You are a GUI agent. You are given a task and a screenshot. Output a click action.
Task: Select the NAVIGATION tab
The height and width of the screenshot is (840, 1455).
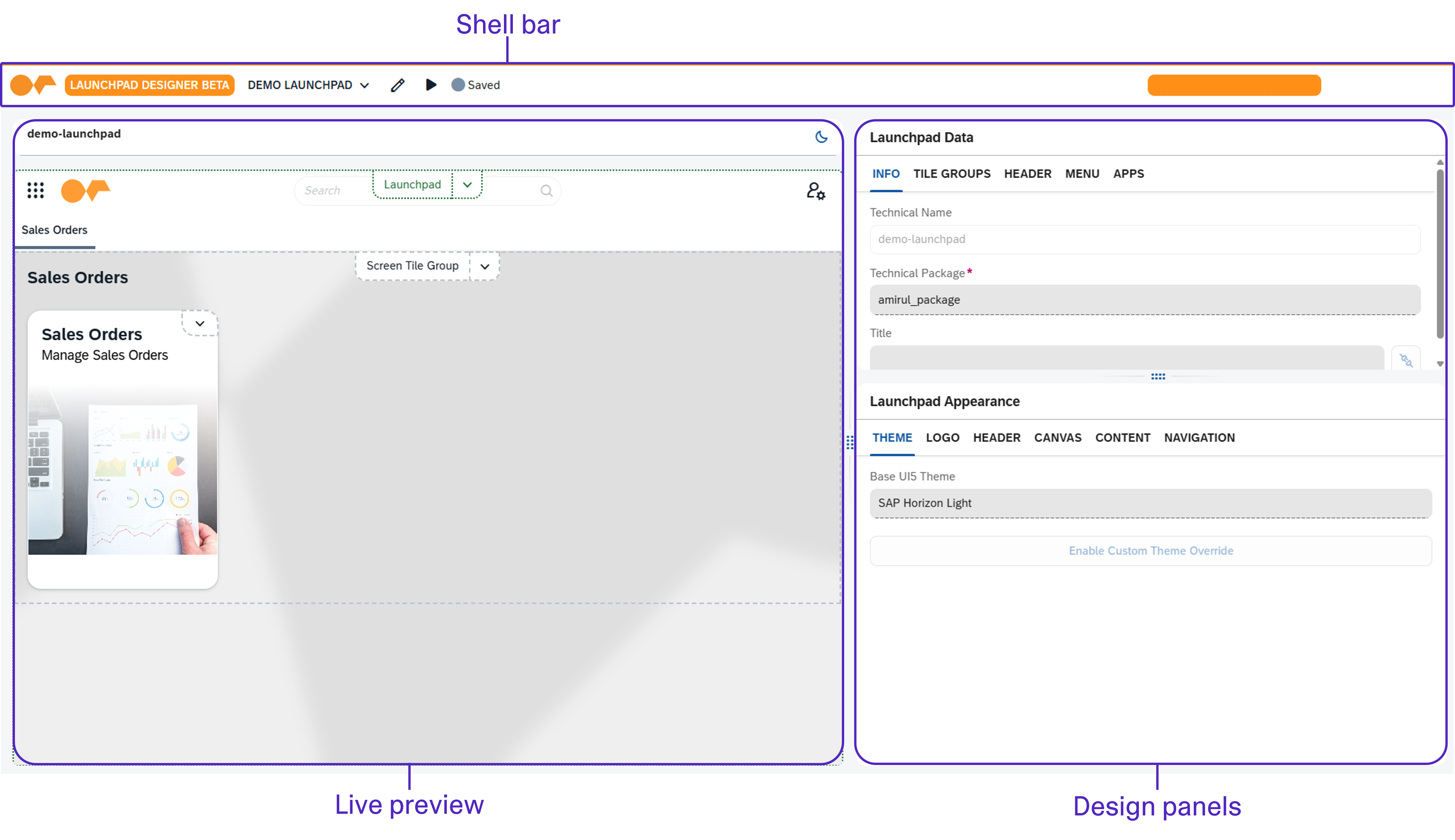coord(1199,438)
